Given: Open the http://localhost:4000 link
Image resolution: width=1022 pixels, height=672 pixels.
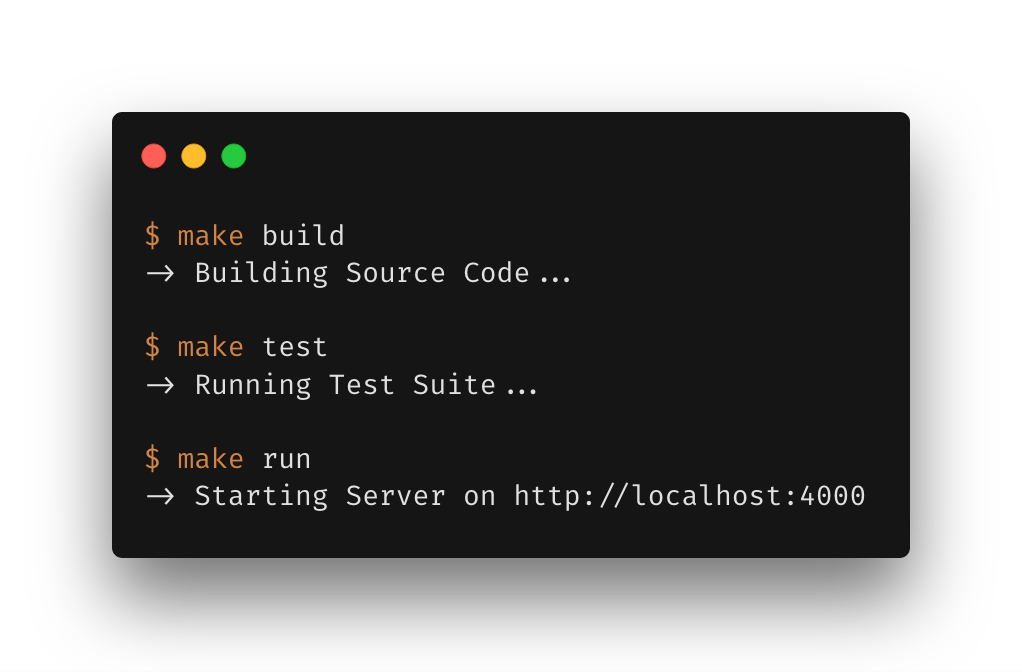Looking at the screenshot, I should coord(689,496).
